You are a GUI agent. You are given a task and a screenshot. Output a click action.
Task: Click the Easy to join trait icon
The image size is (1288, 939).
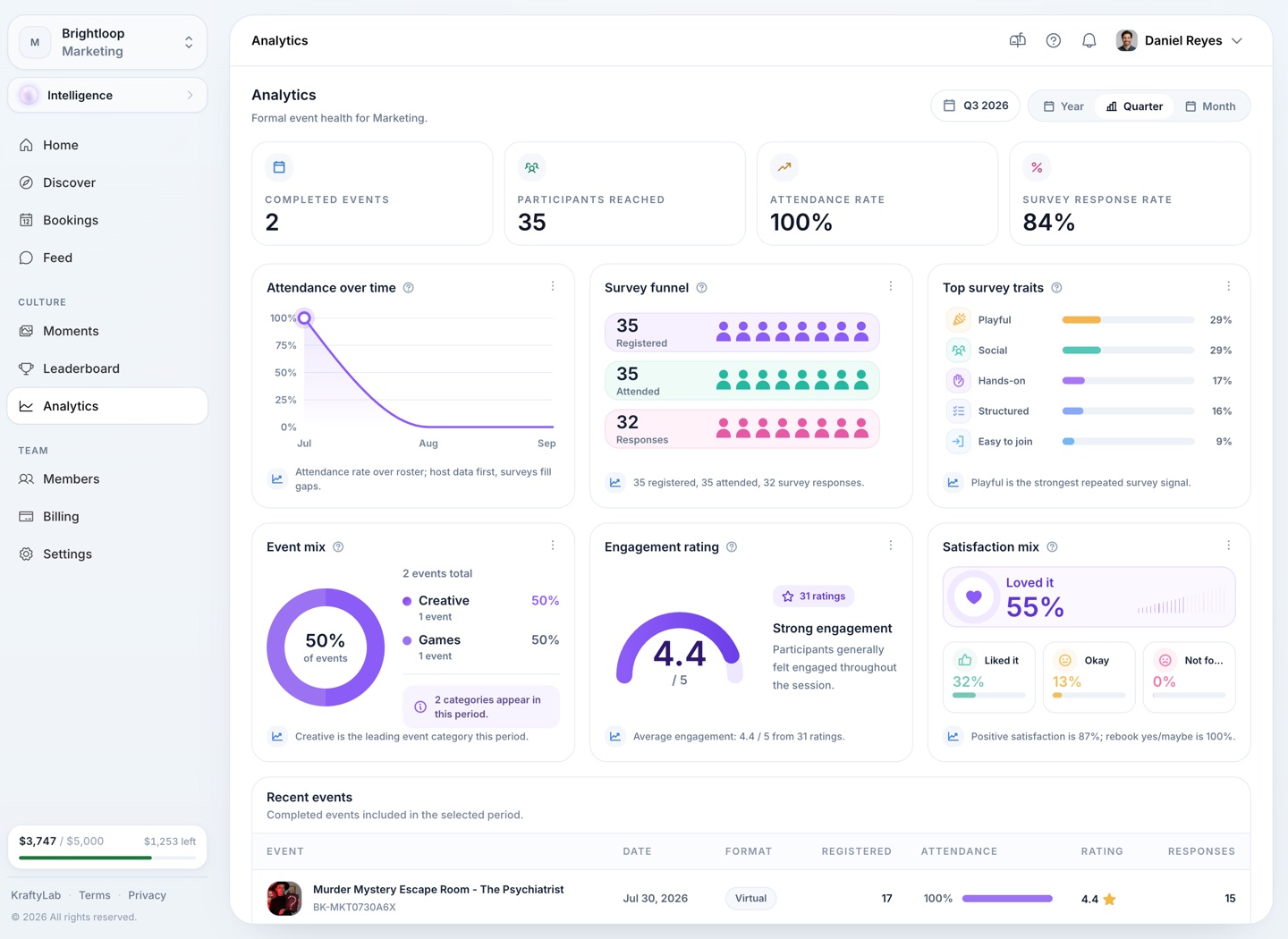(959, 442)
